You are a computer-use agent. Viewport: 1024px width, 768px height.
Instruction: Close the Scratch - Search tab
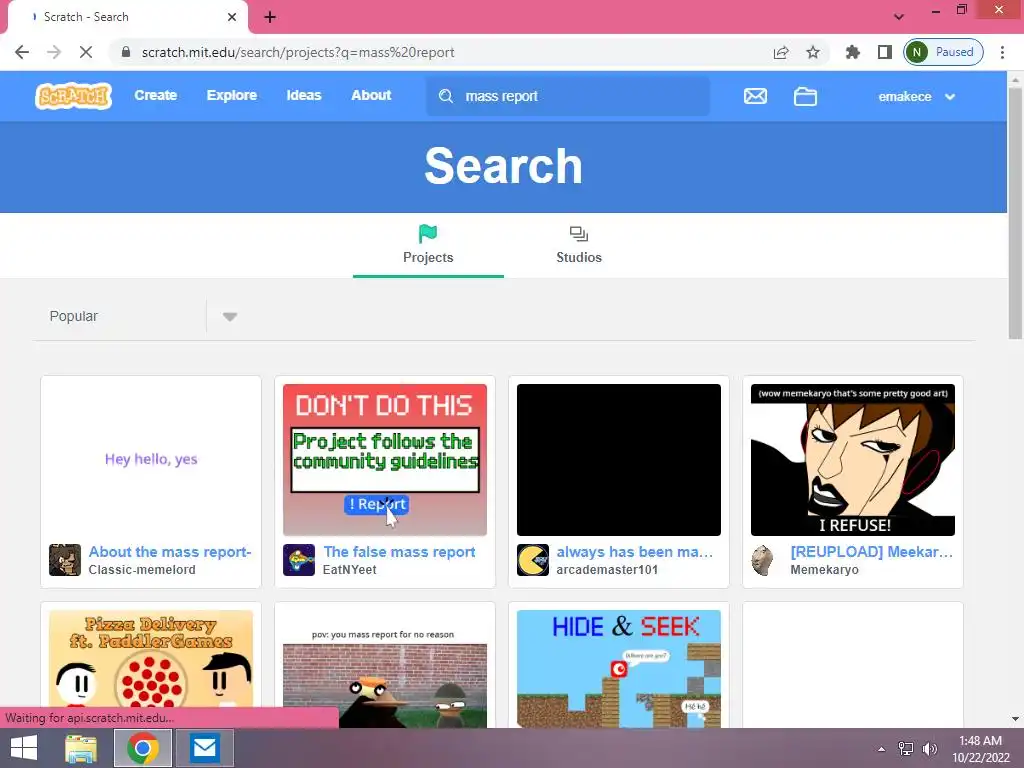point(232,17)
